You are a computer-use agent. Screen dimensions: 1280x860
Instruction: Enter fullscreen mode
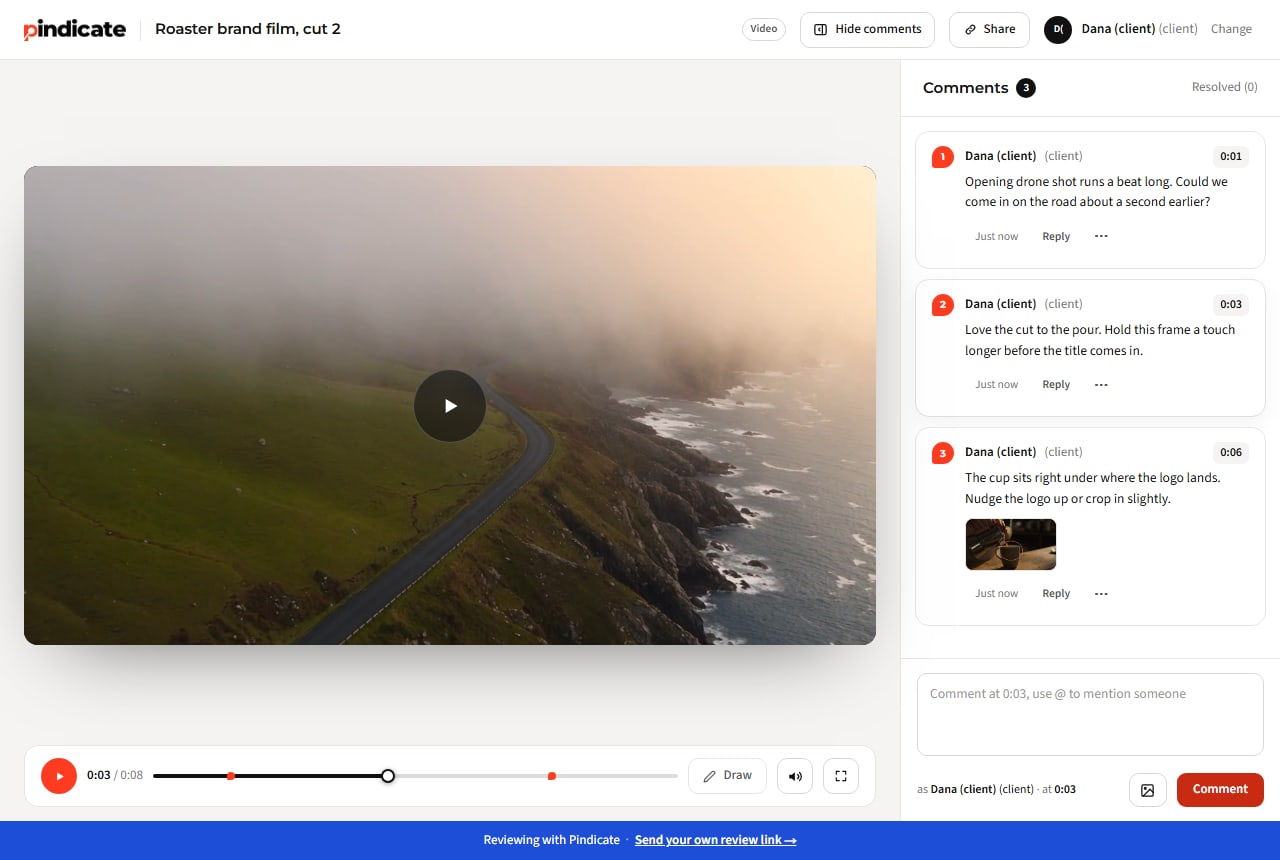tap(841, 776)
